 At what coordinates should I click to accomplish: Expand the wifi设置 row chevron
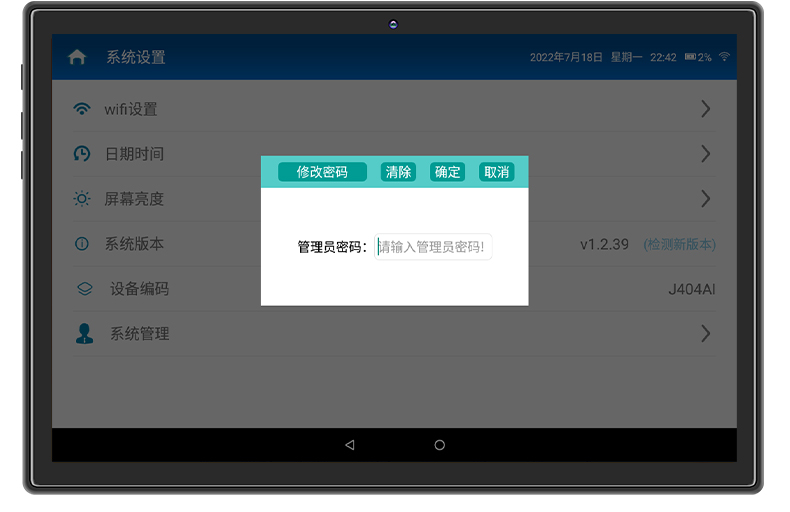(706, 109)
